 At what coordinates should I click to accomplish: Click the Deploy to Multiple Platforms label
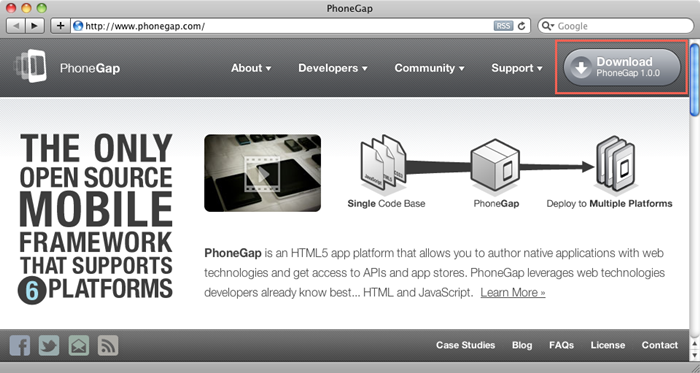pyautogui.click(x=609, y=204)
